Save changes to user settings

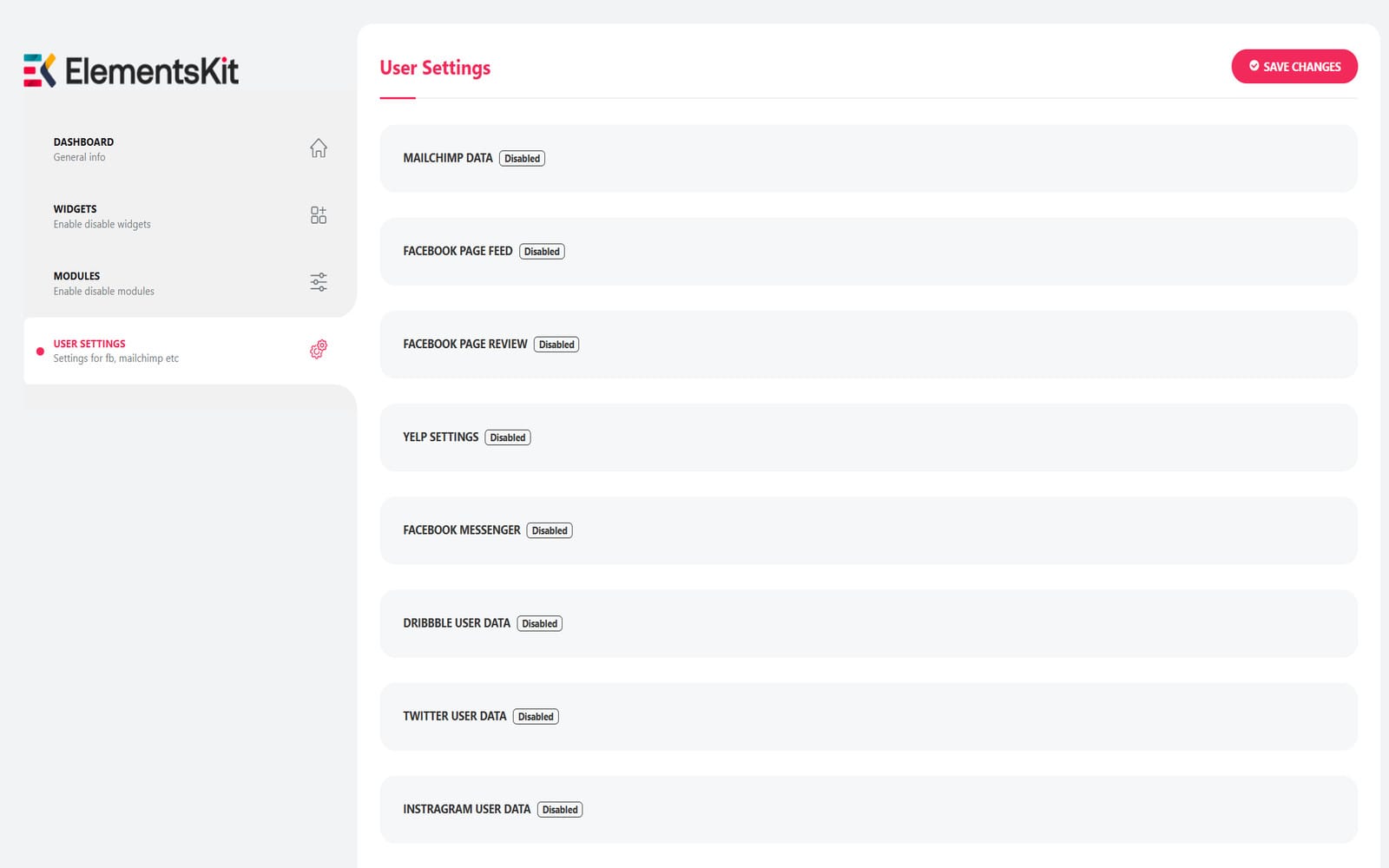coord(1294,67)
